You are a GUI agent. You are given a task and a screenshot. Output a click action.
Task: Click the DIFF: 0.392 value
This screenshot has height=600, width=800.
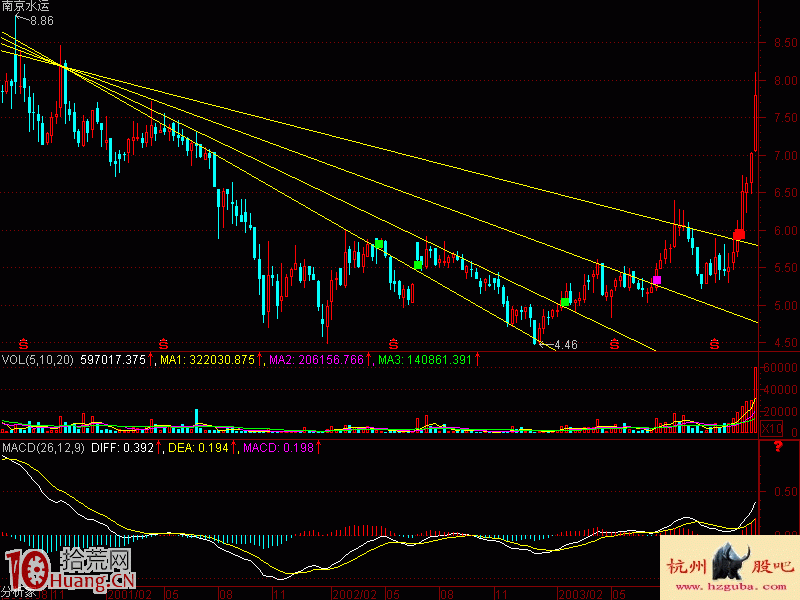(122, 448)
